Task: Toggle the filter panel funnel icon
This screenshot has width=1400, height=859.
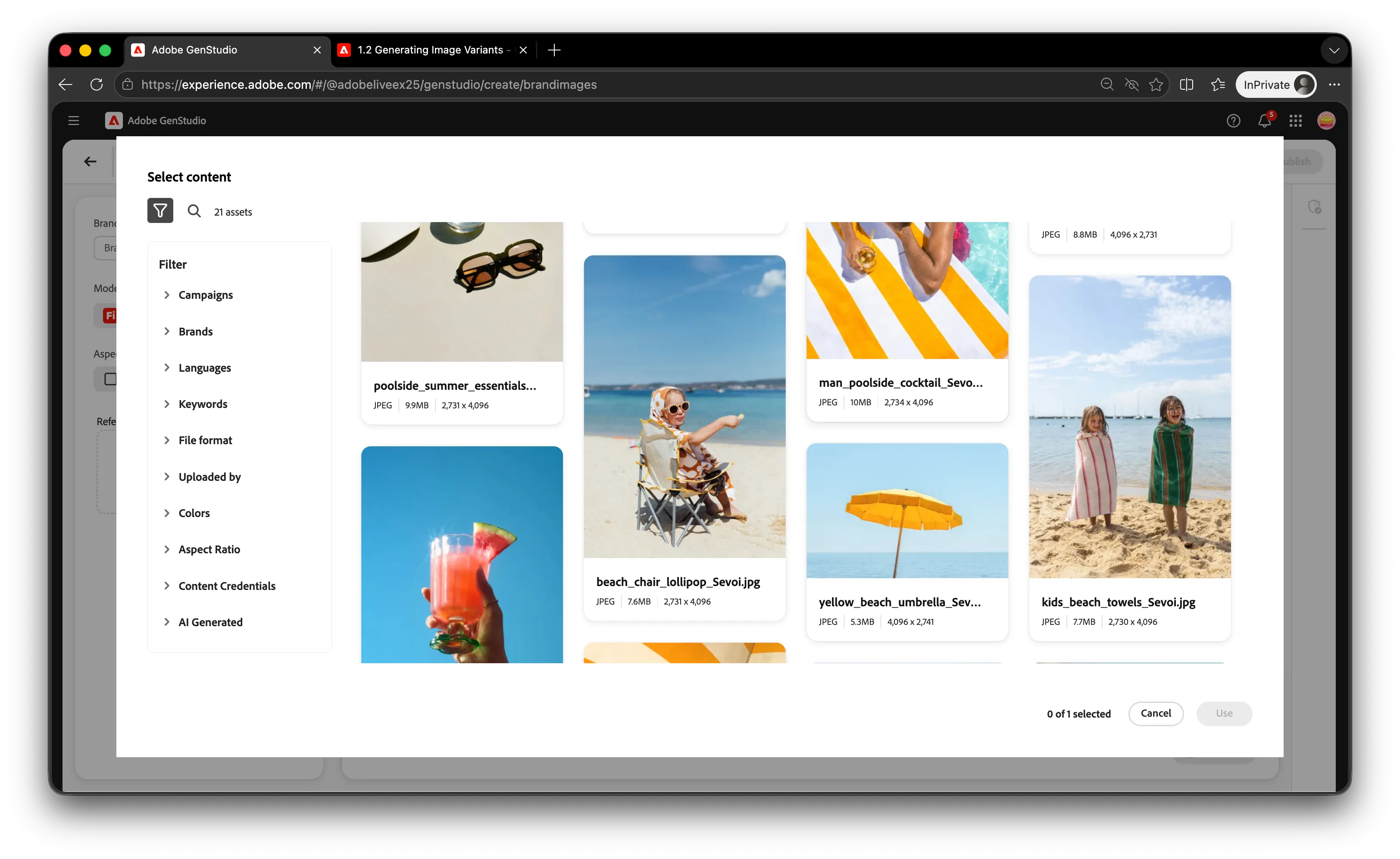Action: point(160,211)
